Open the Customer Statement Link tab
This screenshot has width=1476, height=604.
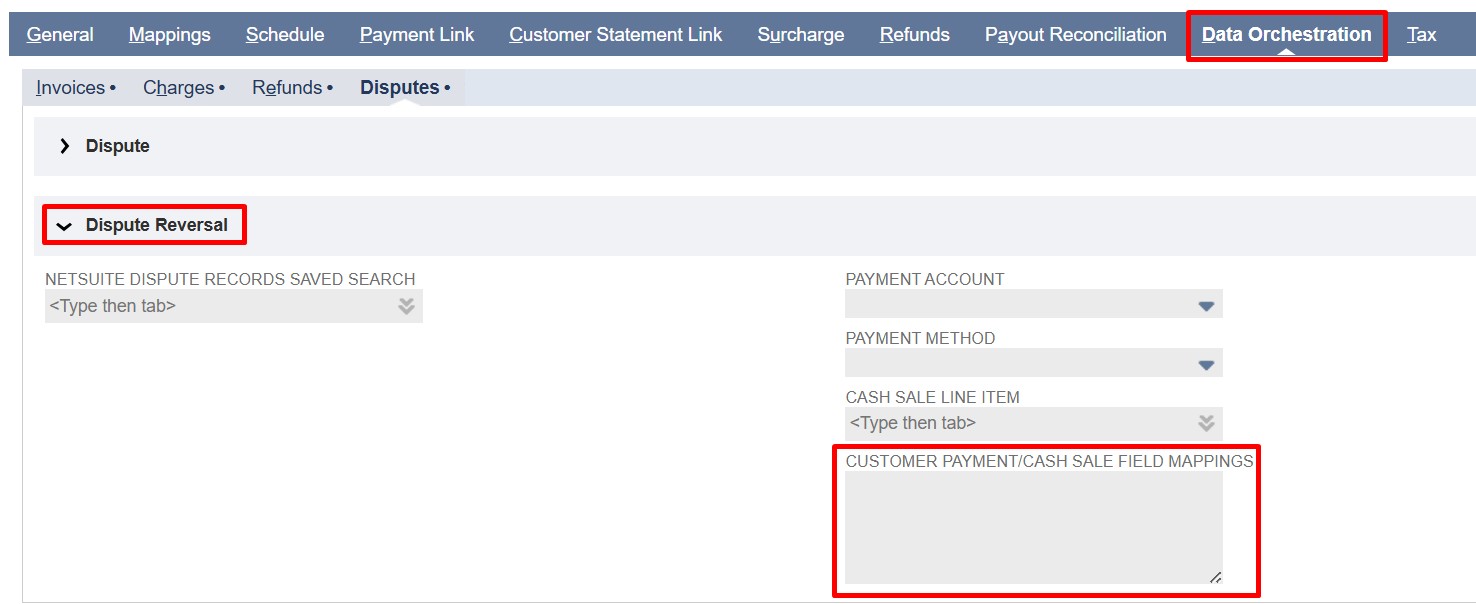(615, 33)
